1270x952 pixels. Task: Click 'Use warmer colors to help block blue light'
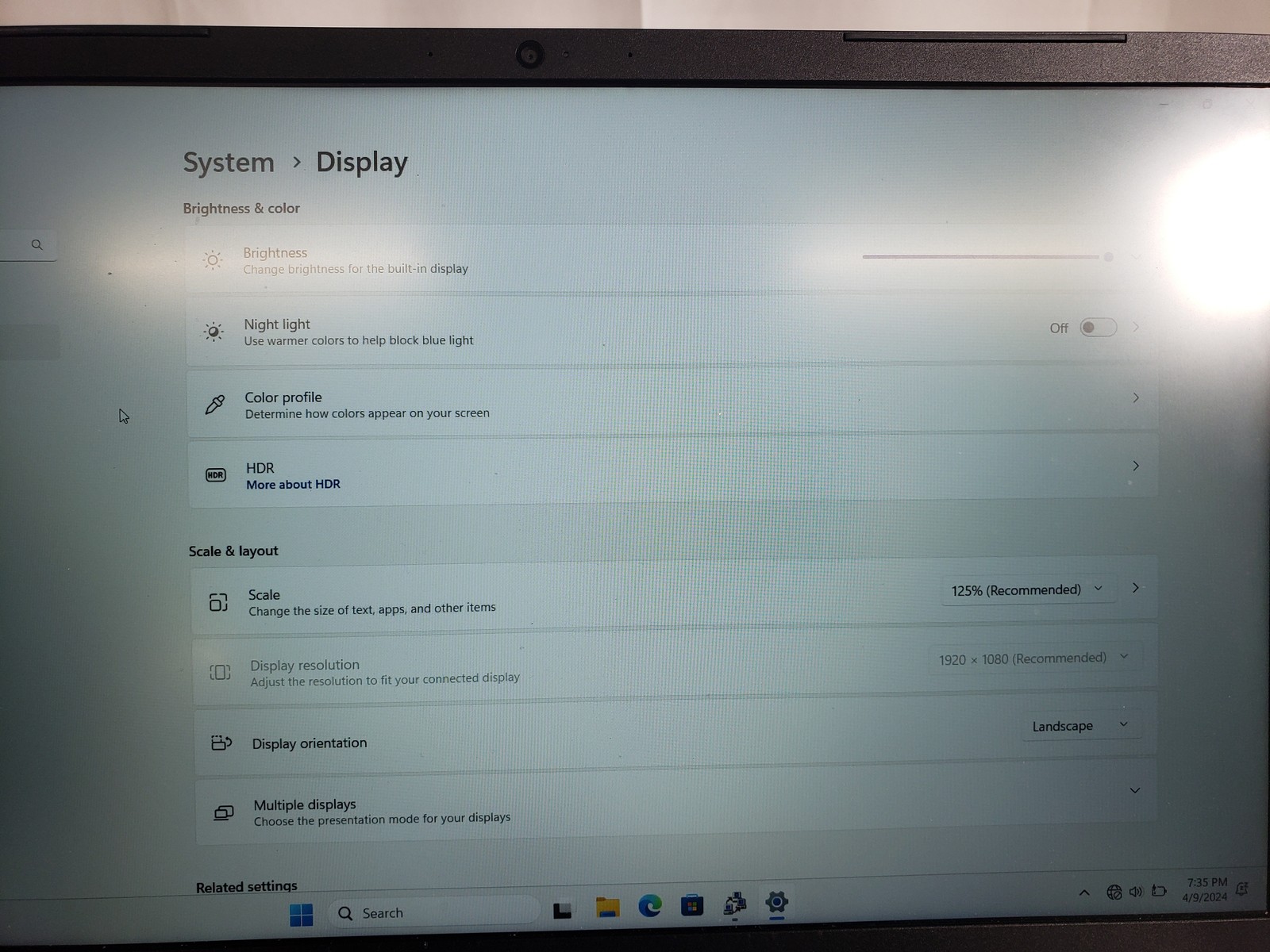point(359,341)
